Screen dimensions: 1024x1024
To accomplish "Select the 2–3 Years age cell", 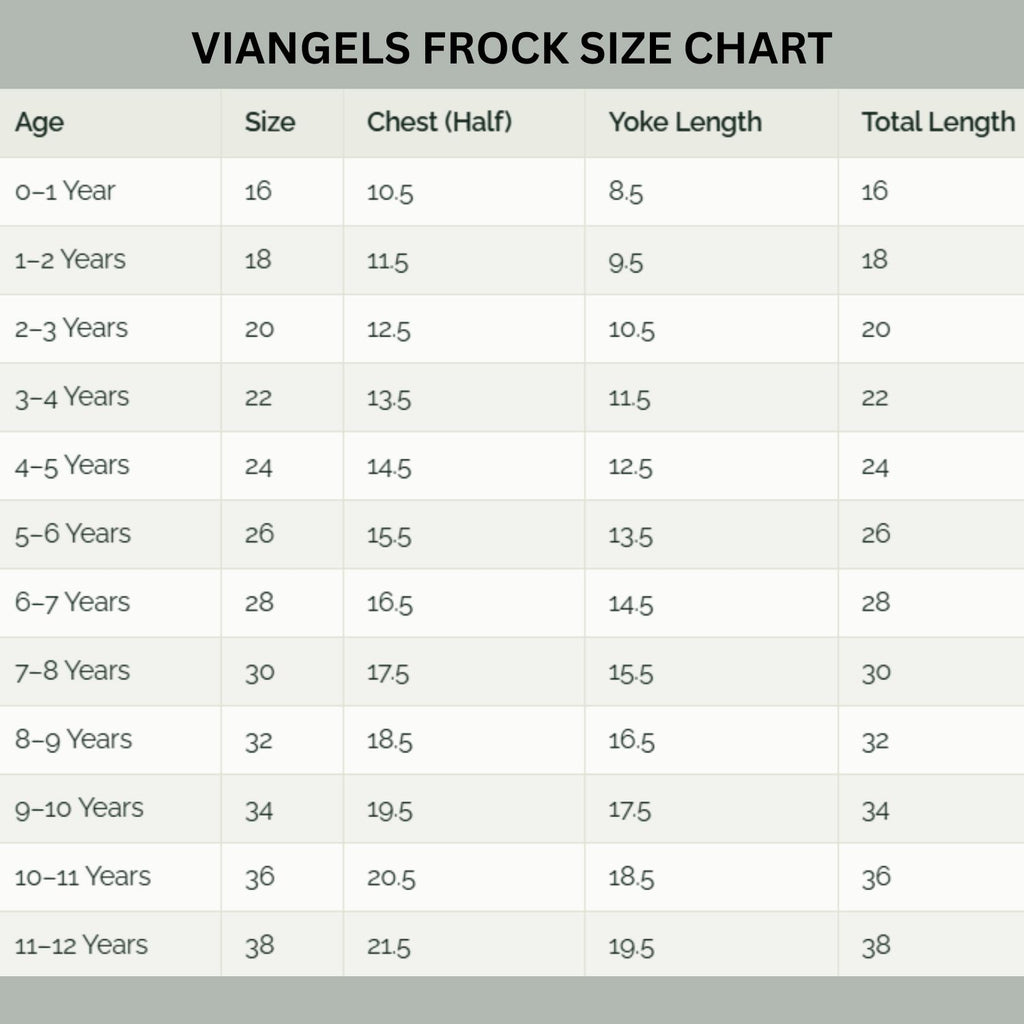I will [x=71, y=329].
